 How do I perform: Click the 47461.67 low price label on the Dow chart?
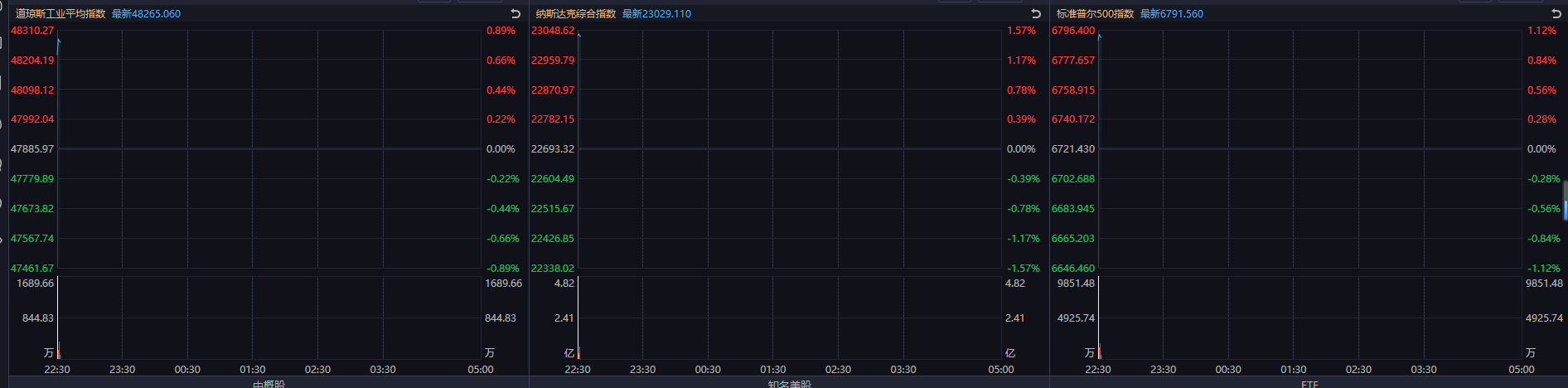click(32, 269)
